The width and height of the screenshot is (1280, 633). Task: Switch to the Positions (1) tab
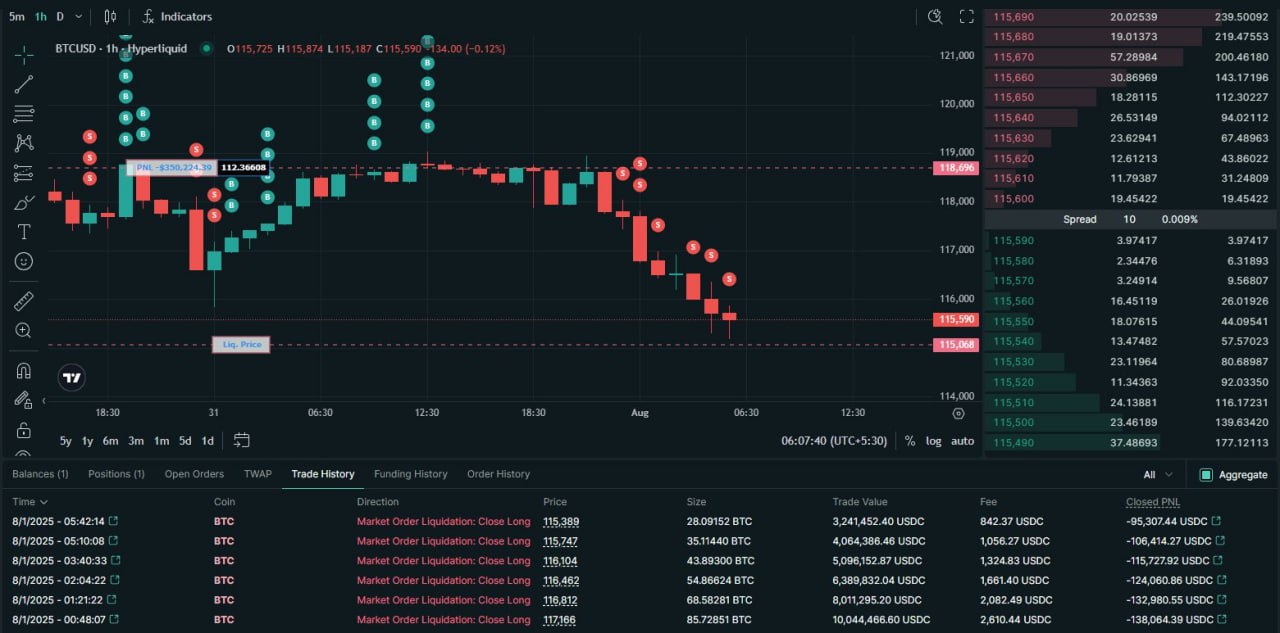[x=116, y=474]
